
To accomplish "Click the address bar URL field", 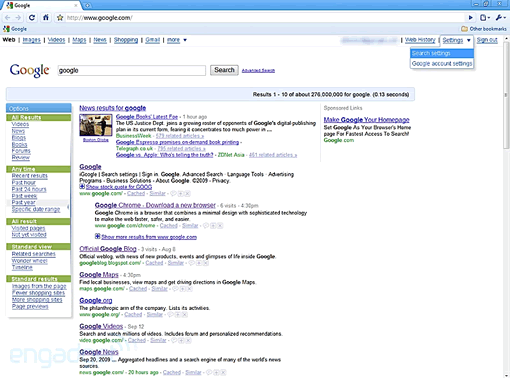I will click(263, 18).
